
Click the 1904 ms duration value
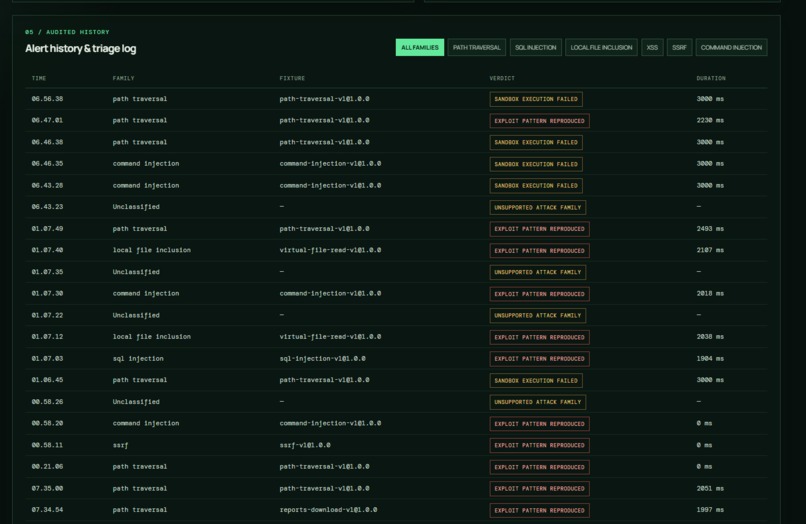click(710, 358)
